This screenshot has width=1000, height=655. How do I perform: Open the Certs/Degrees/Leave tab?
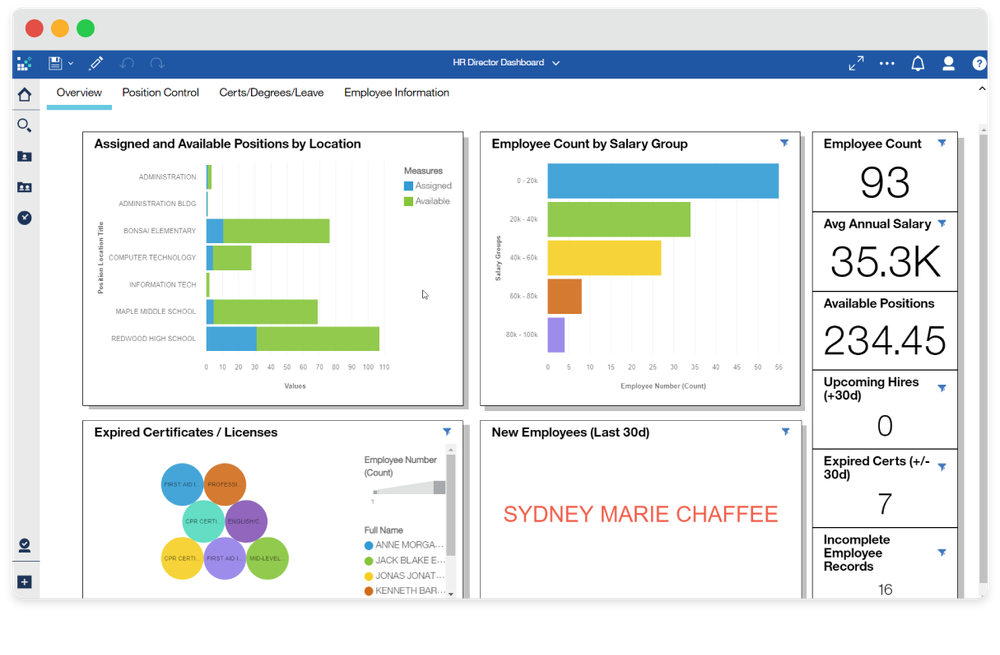(x=271, y=92)
